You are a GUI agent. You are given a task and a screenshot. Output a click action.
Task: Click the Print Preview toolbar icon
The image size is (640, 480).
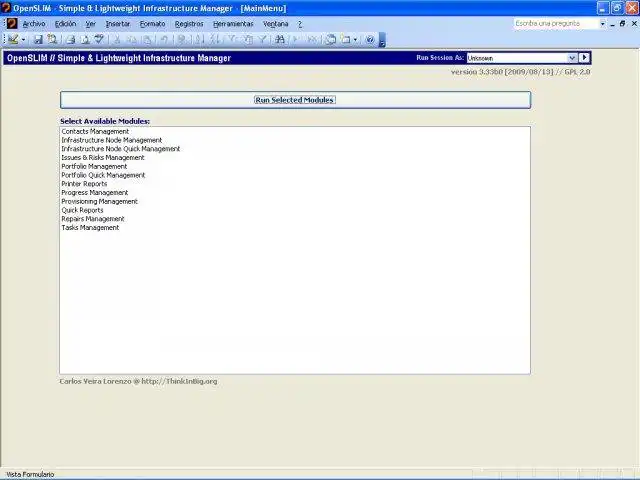(x=85, y=39)
